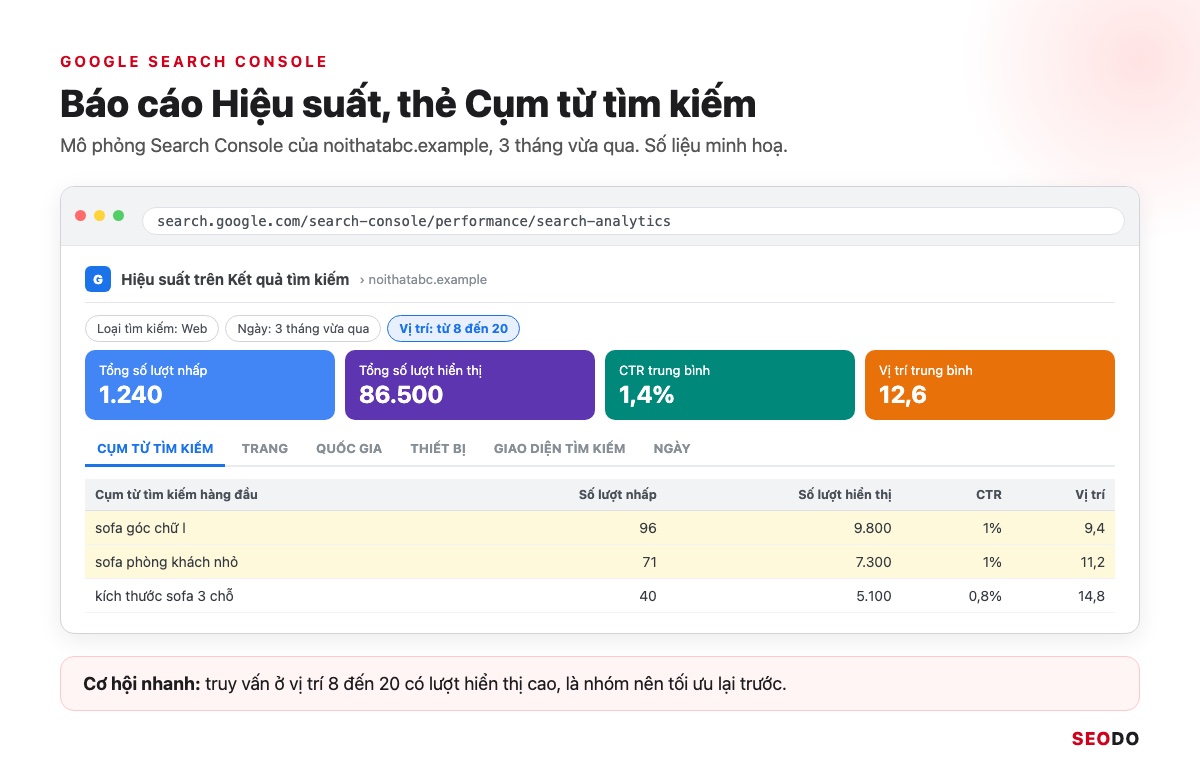
Task: Switch to the 'NGÀY' tab
Action: pyautogui.click(x=672, y=448)
